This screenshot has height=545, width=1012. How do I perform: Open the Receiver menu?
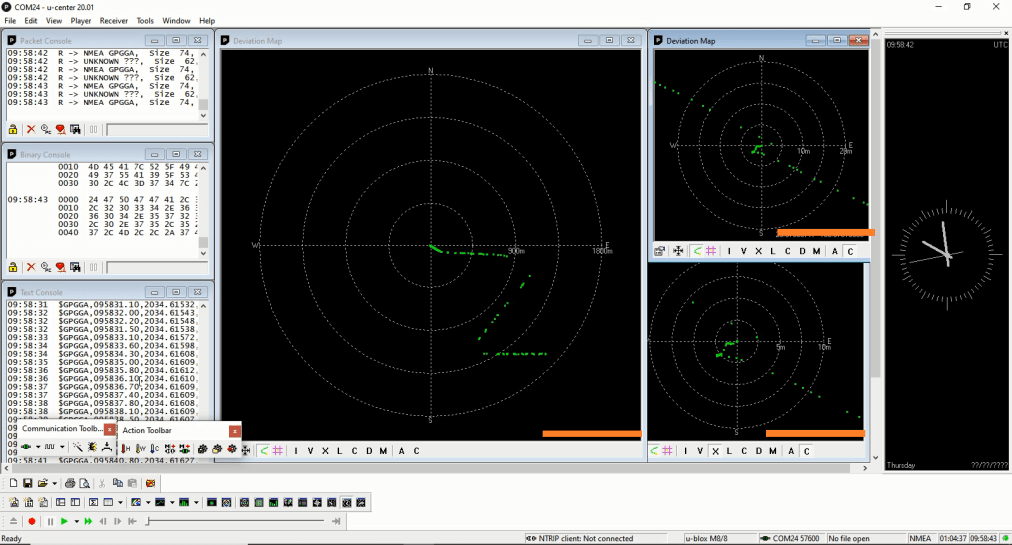pyautogui.click(x=113, y=20)
